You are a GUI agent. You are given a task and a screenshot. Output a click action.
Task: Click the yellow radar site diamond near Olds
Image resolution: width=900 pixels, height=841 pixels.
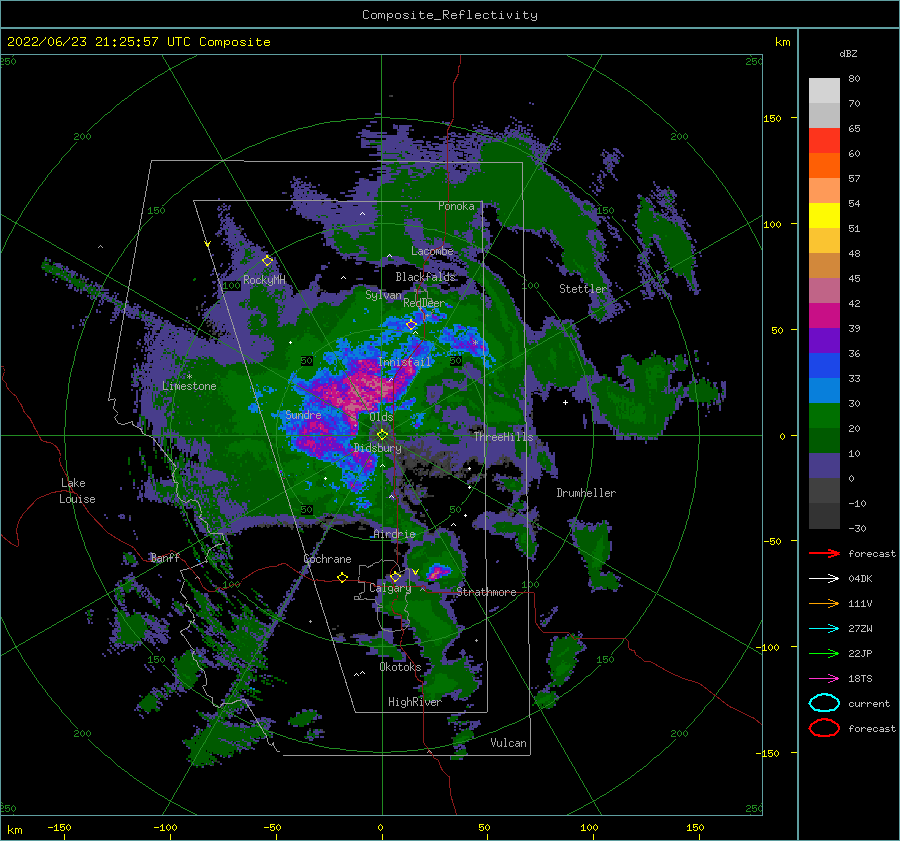(382, 435)
